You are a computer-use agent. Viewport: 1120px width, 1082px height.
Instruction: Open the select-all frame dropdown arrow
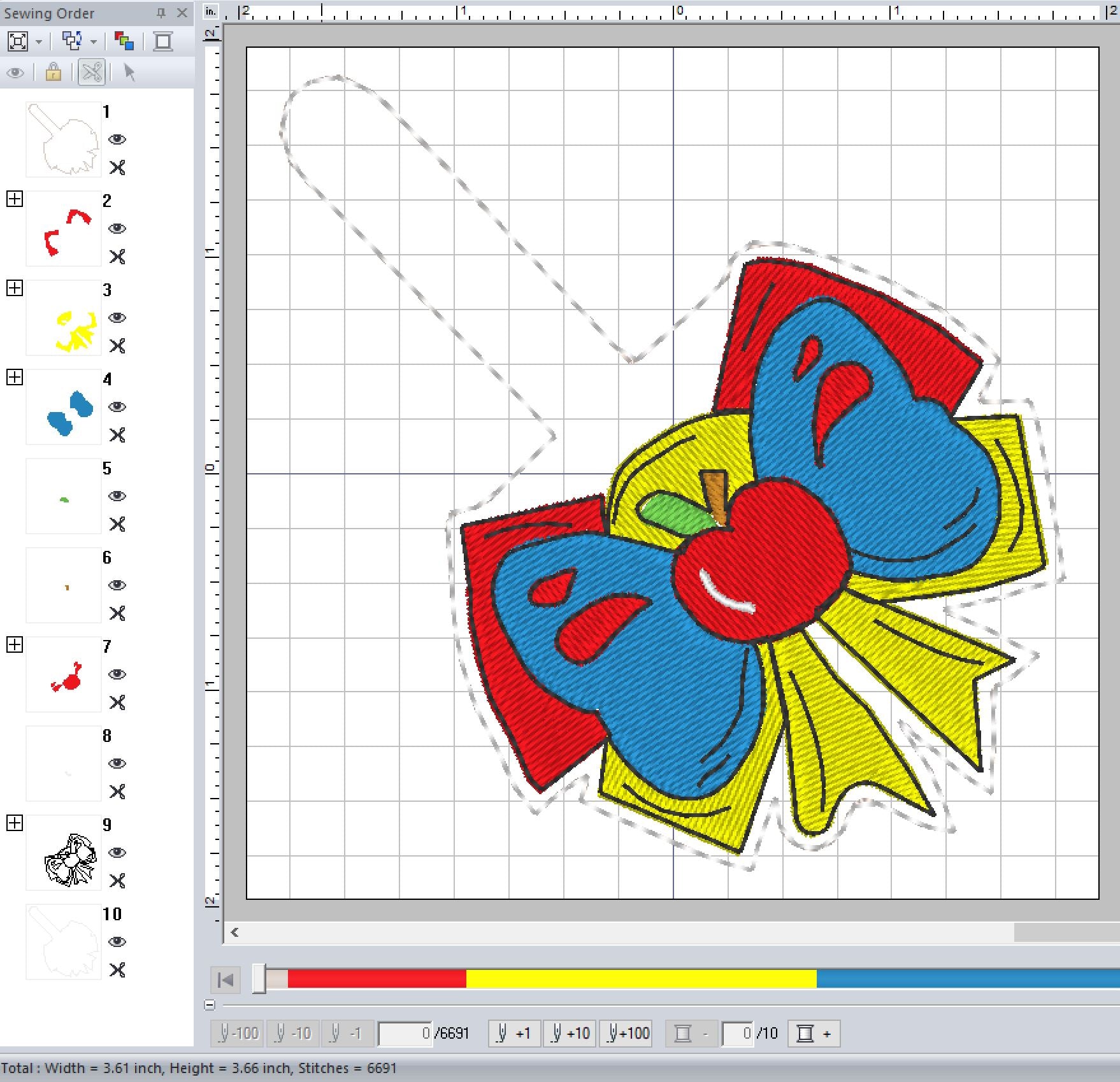coord(39,42)
